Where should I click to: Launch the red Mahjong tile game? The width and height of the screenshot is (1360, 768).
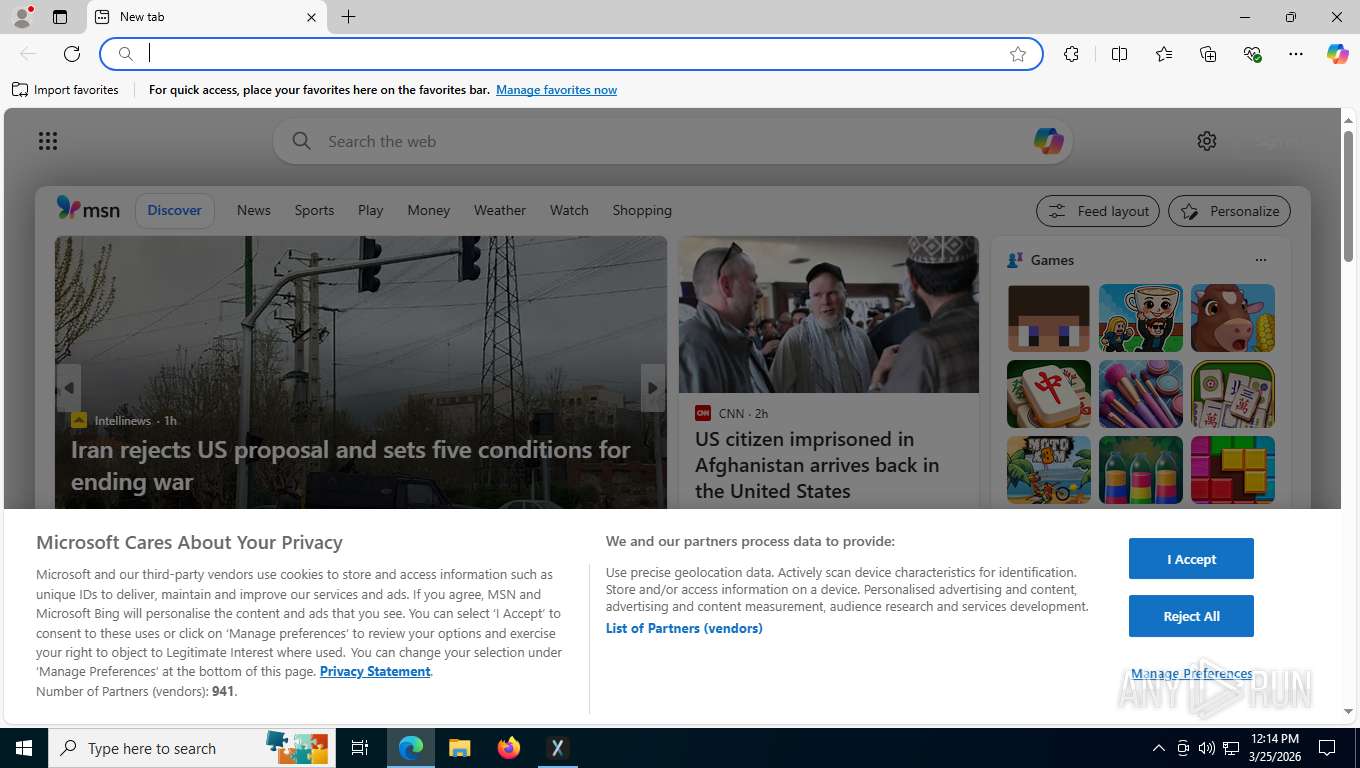click(x=1049, y=394)
